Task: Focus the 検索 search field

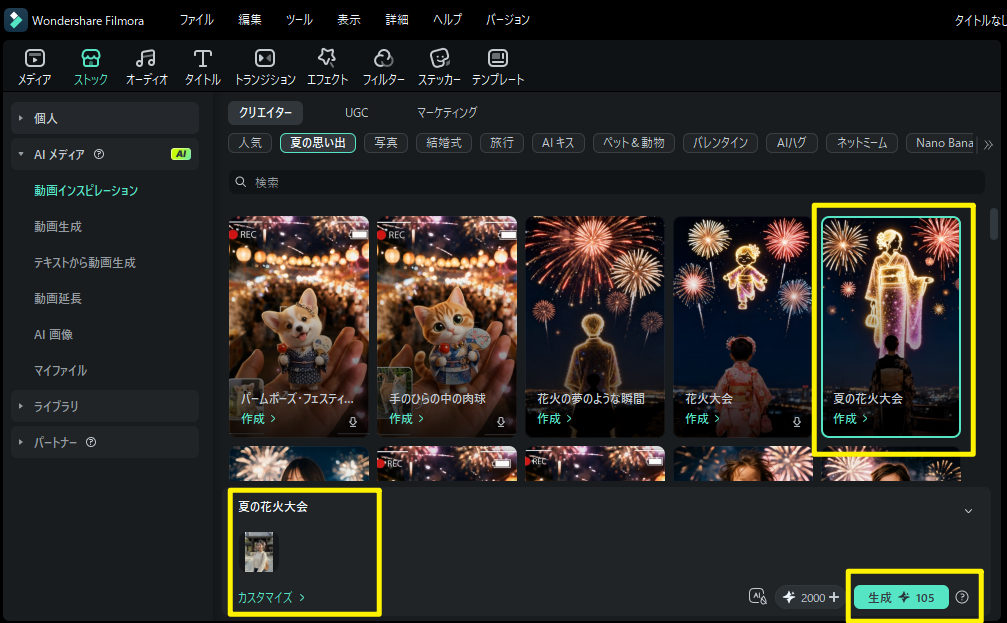Action: click(606, 182)
